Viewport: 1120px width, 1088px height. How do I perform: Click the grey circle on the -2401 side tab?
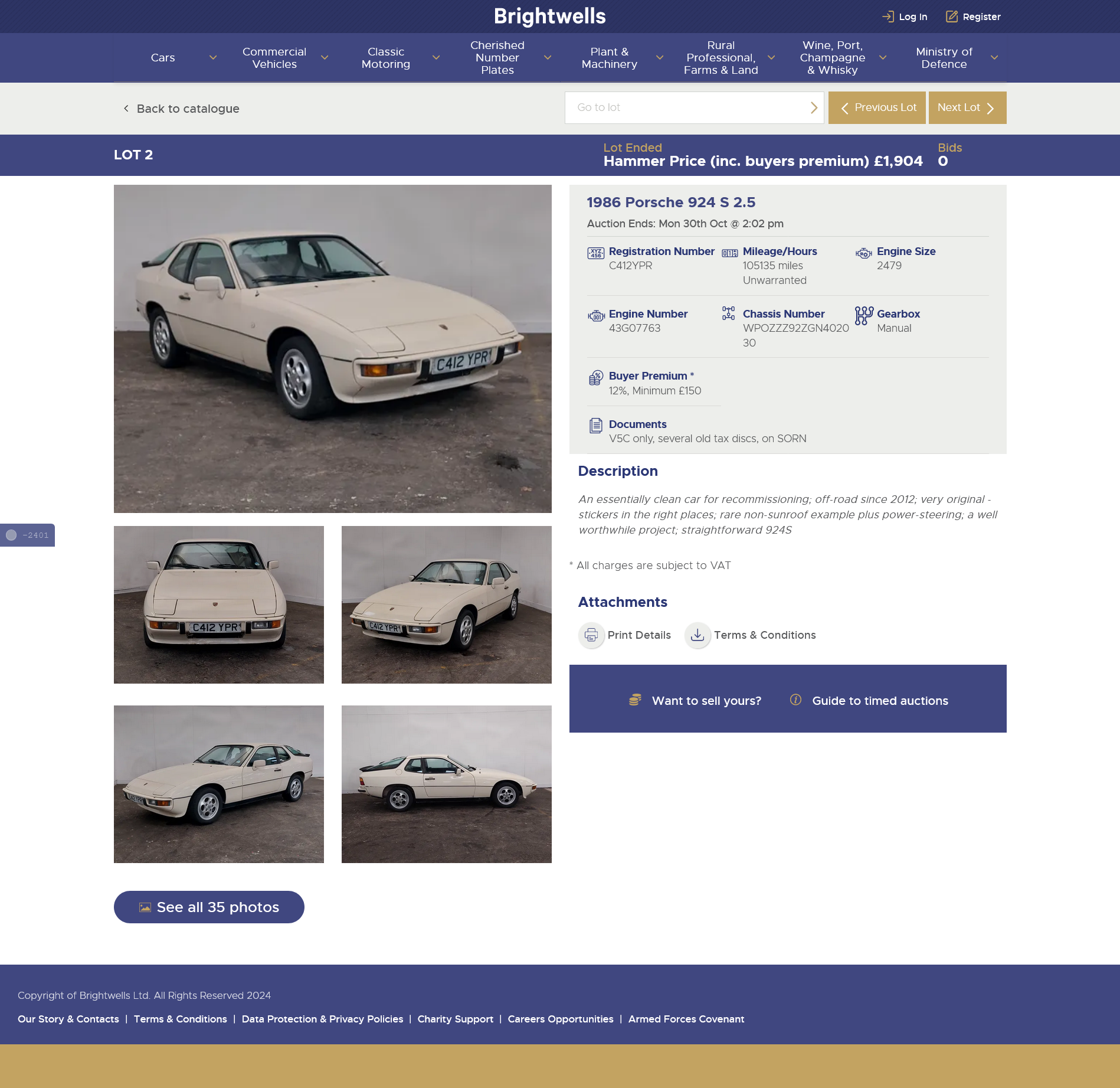[x=11, y=535]
